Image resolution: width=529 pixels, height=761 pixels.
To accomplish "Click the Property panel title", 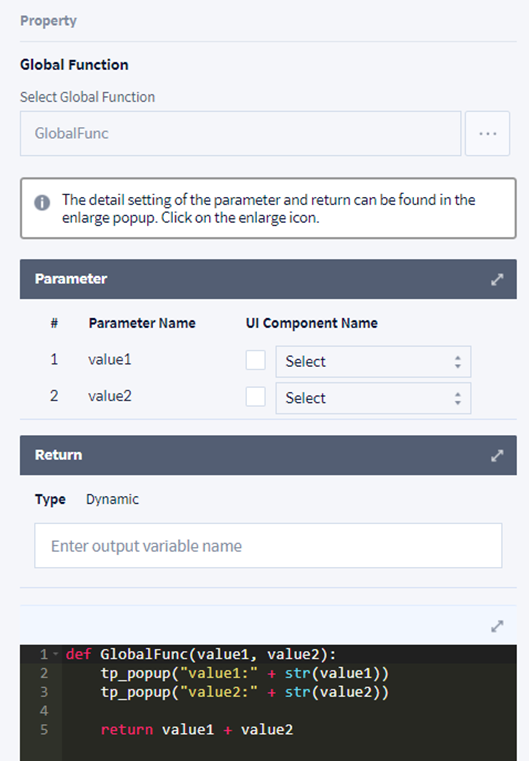I will click(x=48, y=21).
